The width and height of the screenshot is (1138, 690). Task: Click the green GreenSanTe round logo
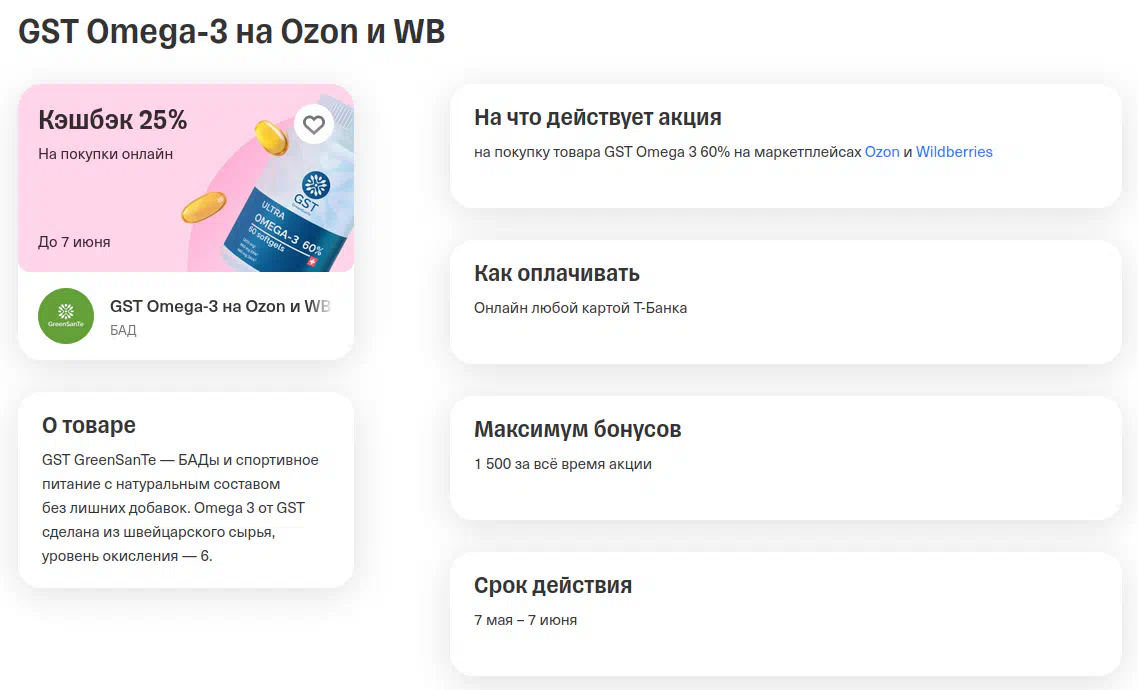click(66, 316)
